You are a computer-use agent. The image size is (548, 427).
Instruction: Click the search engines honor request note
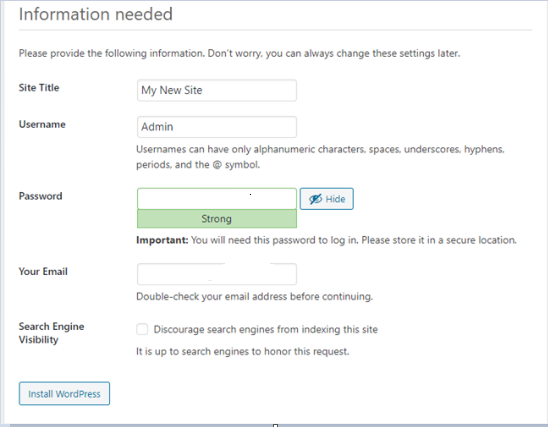click(x=243, y=351)
